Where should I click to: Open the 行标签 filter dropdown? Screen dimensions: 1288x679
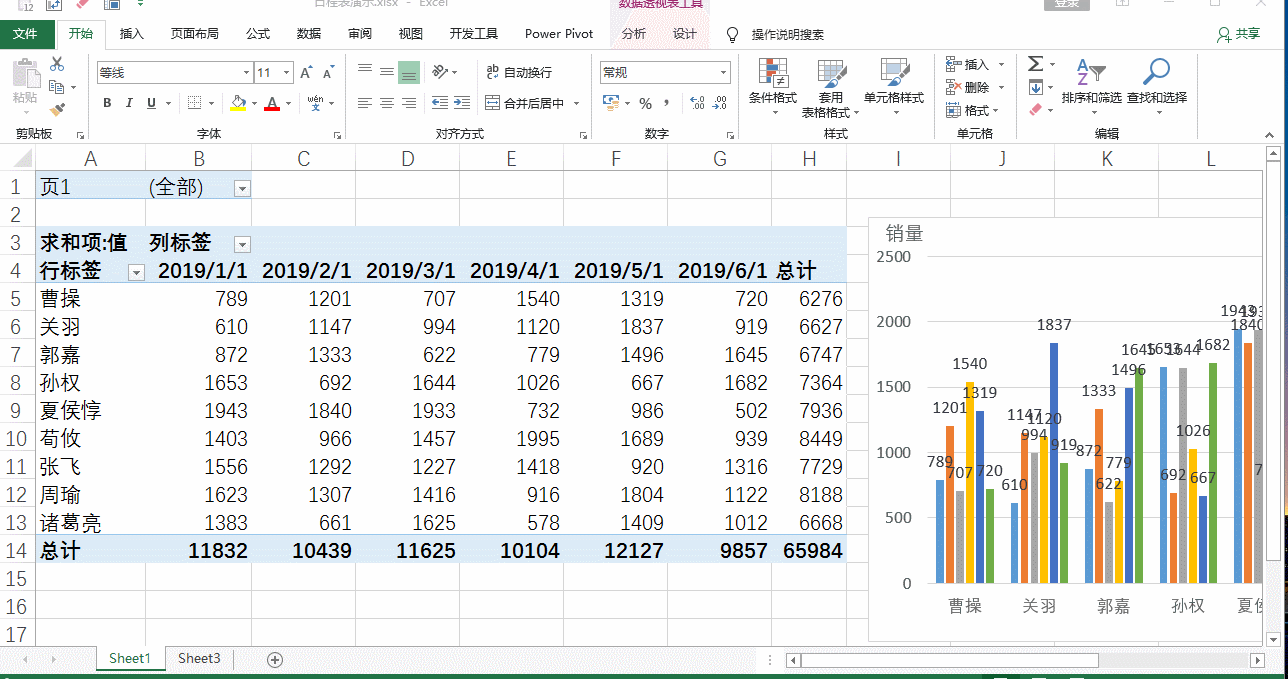136,272
